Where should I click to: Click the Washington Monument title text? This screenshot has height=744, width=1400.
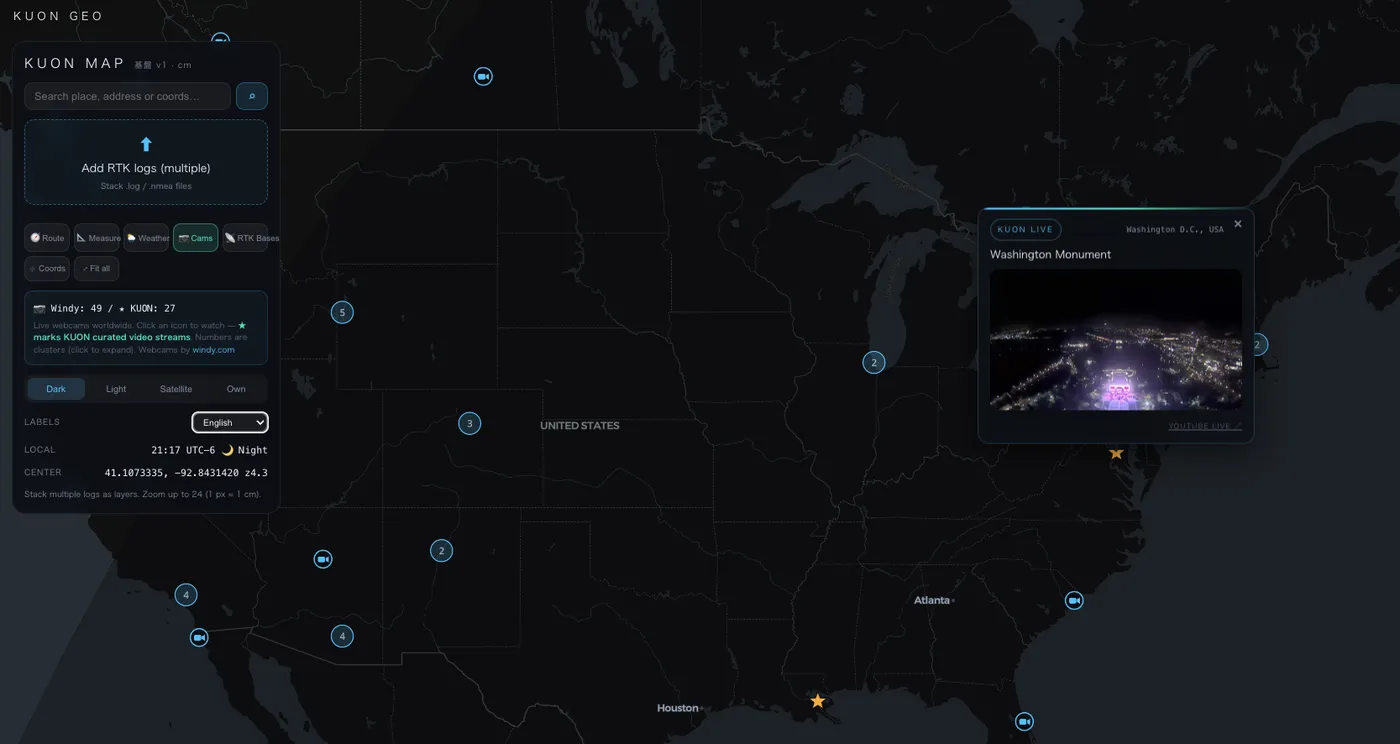pos(1050,255)
